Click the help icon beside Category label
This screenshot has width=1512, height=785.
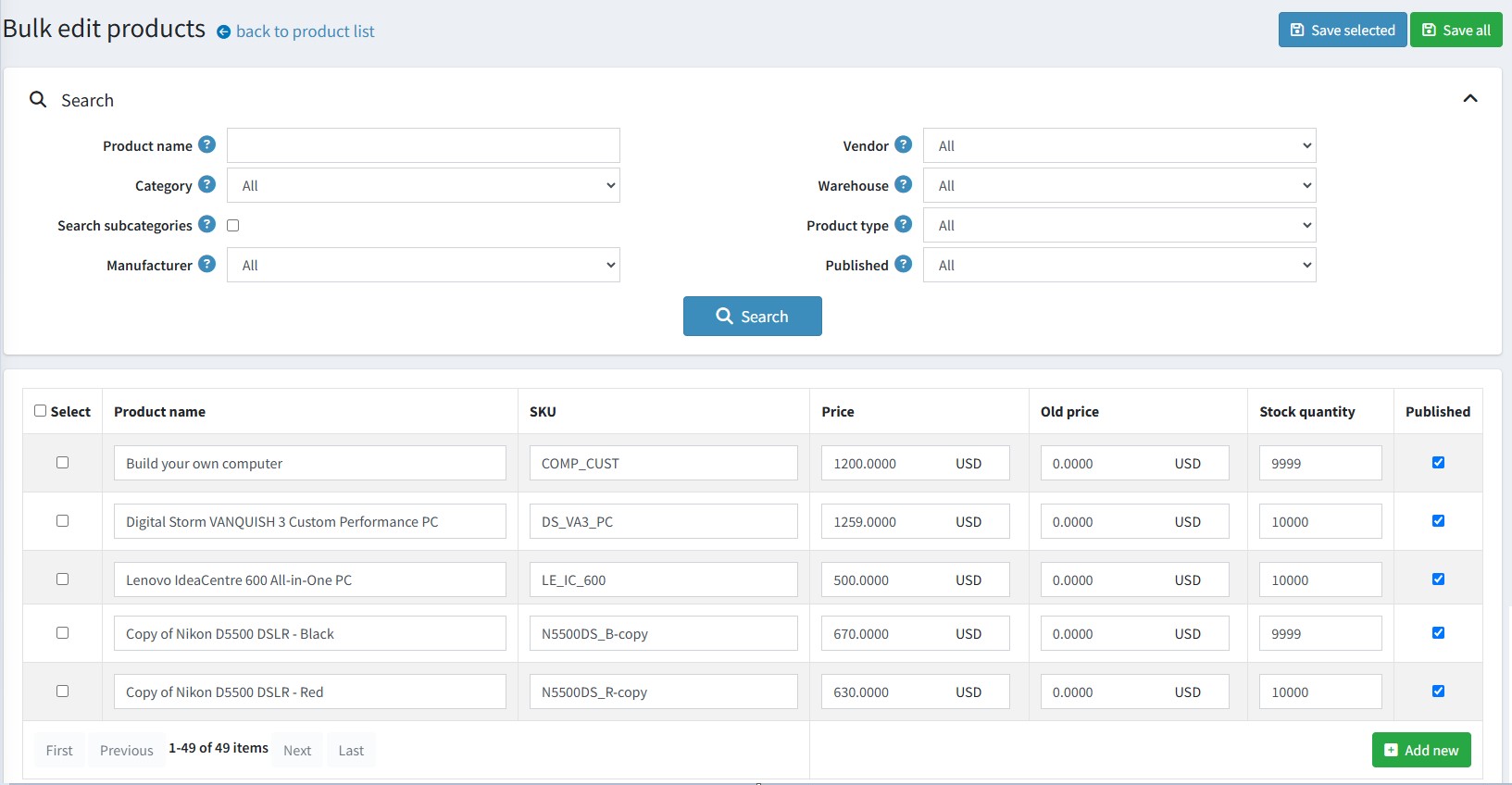pos(207,184)
